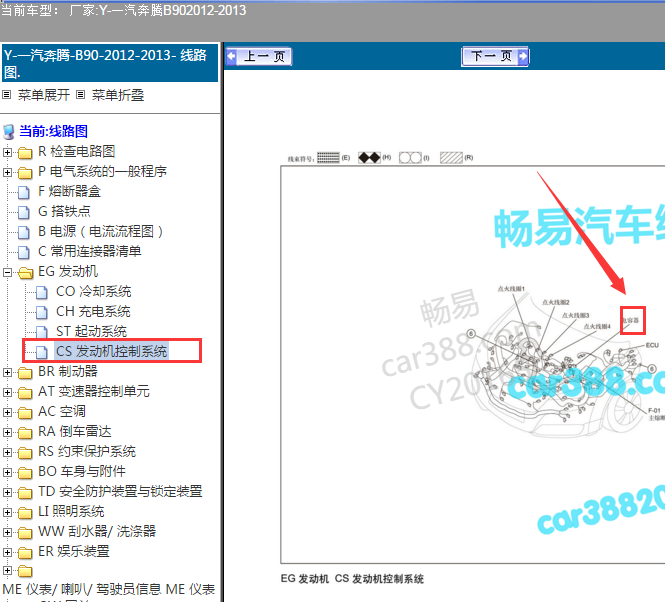Click the 点火线圈1 label in the diagram
665x602 pixels.
(511, 289)
